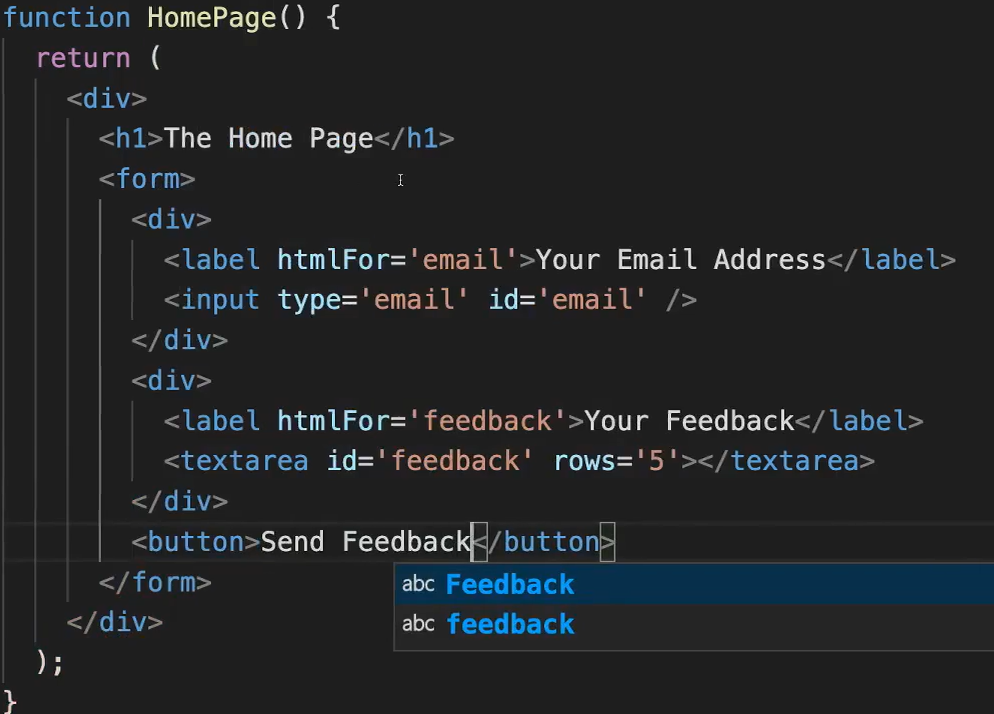Select the capitalized Feedback autocomplete suggestion
This screenshot has width=994, height=714.
point(510,585)
